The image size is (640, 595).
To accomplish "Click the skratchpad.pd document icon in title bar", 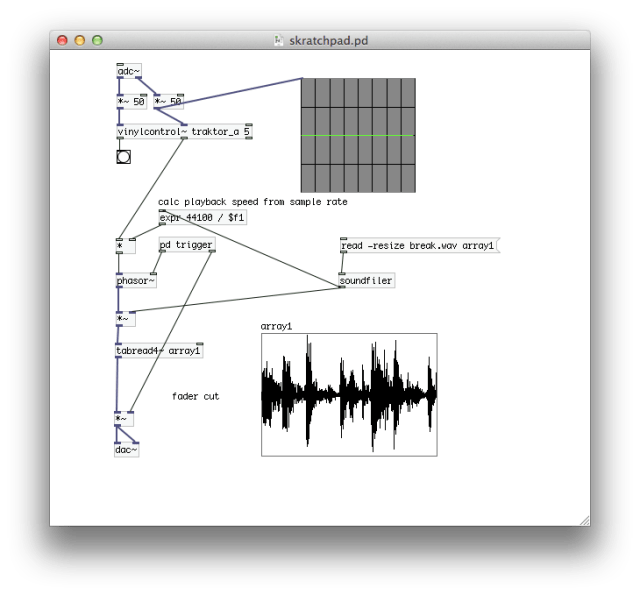I will 278,40.
